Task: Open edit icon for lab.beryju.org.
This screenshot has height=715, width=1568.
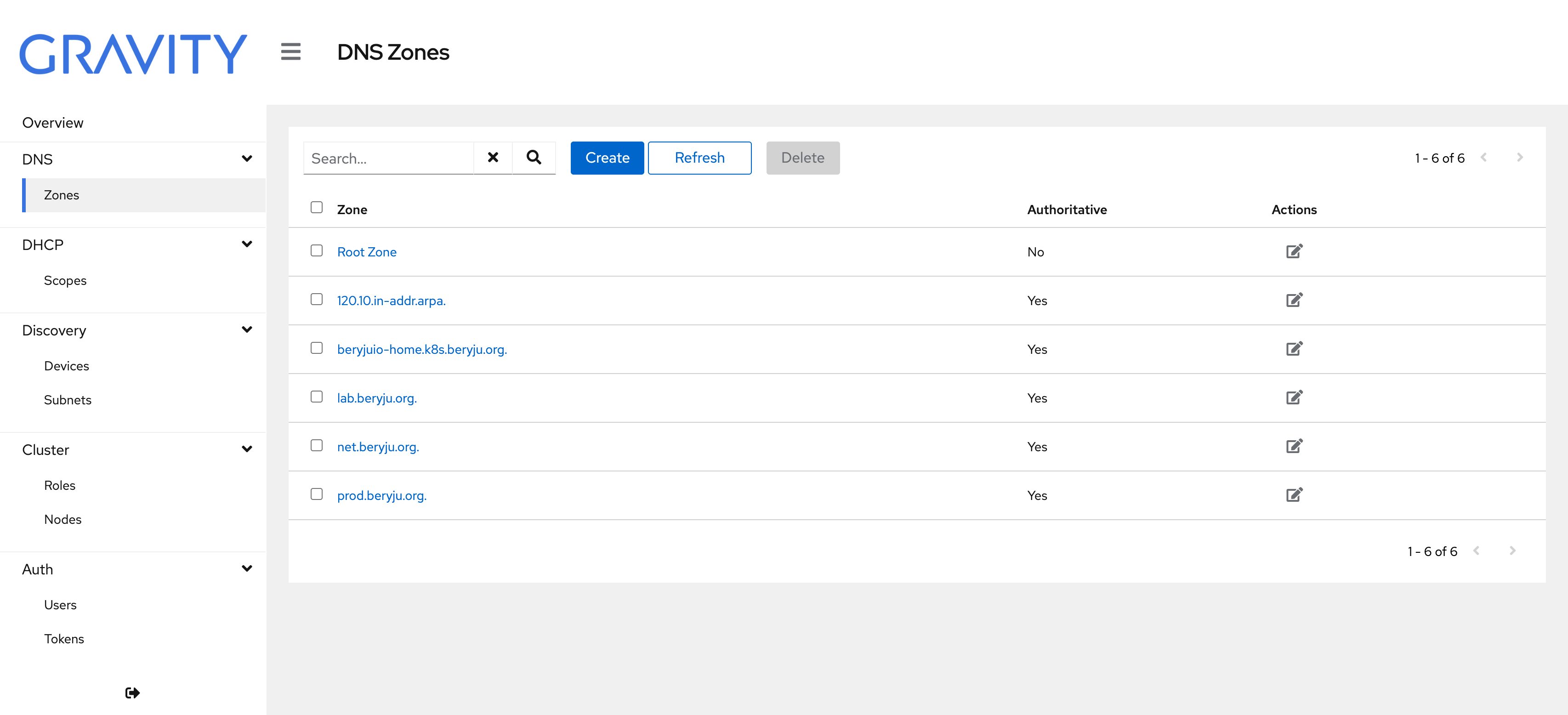Action: pyautogui.click(x=1294, y=397)
